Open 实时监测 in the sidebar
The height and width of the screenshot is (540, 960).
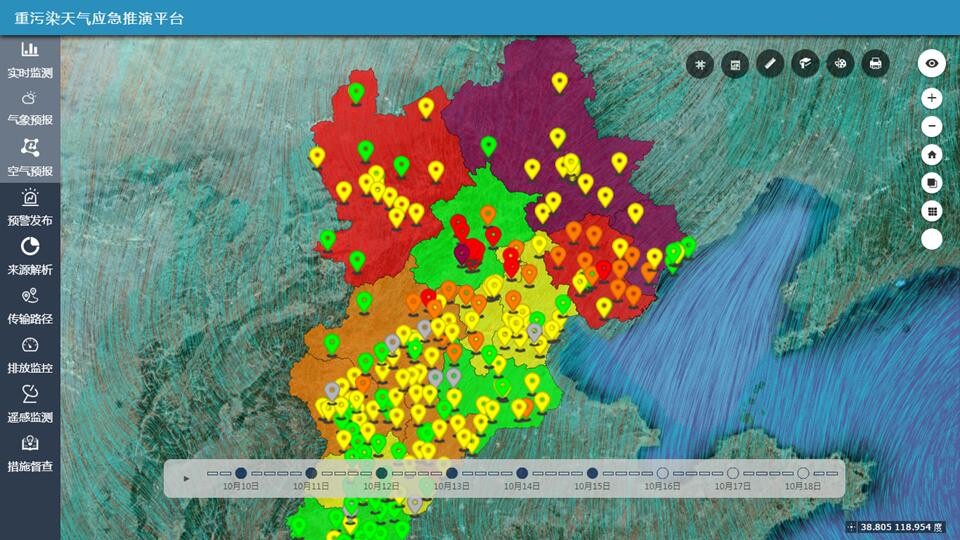tap(30, 59)
